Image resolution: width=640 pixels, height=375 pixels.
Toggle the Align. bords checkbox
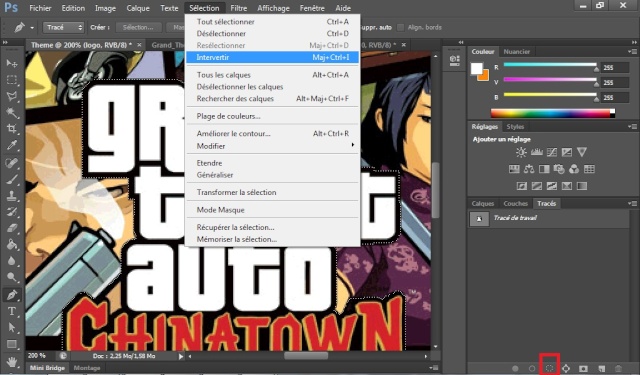point(401,27)
